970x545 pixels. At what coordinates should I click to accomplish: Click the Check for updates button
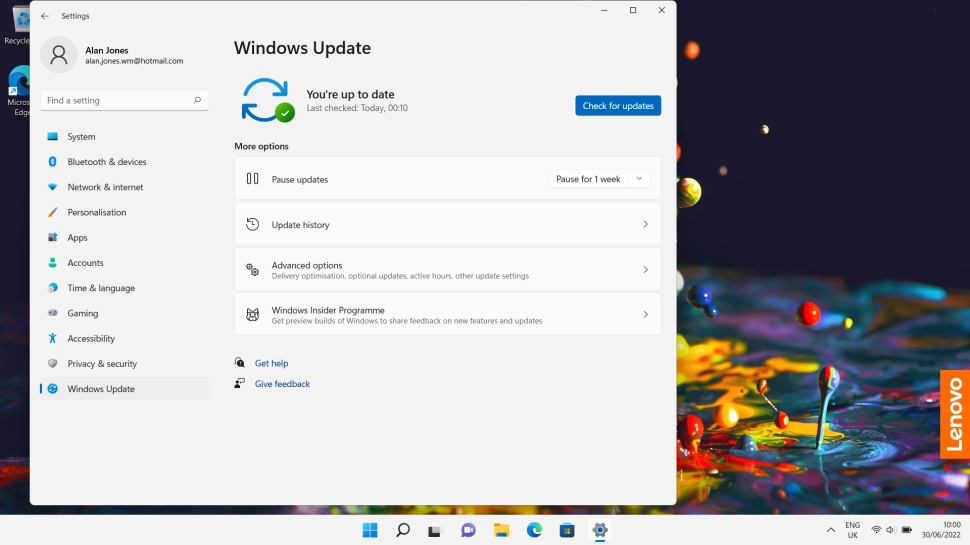tap(617, 106)
